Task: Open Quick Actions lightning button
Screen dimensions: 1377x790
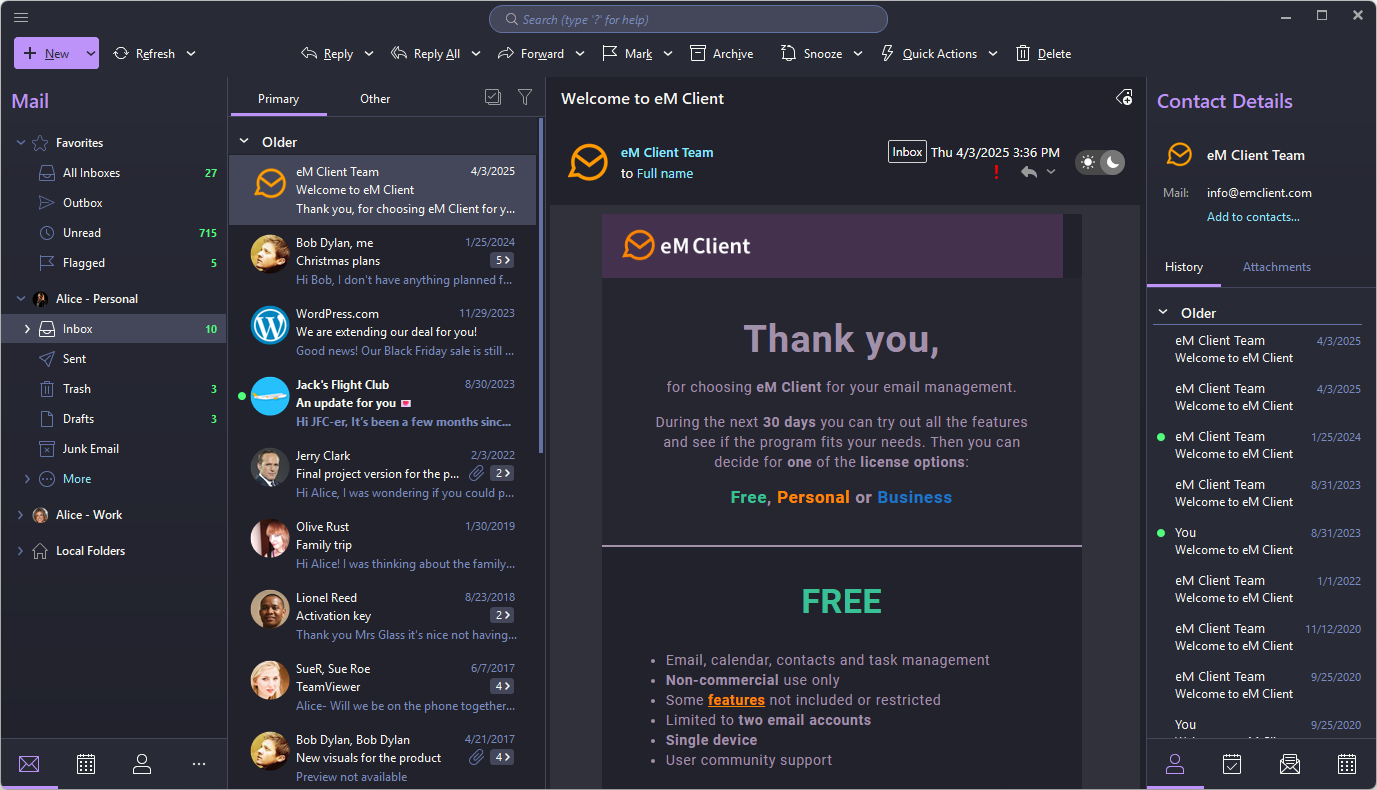Action: coord(928,54)
